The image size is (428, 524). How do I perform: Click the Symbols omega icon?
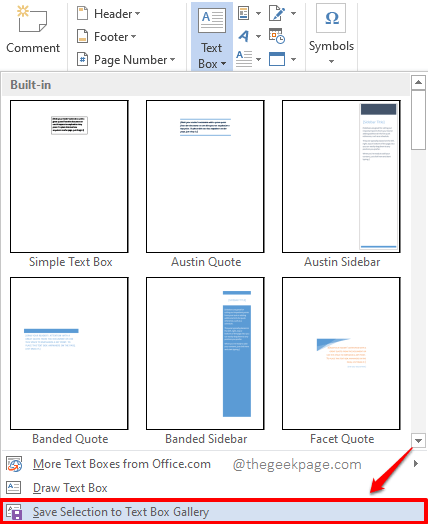[x=331, y=18]
